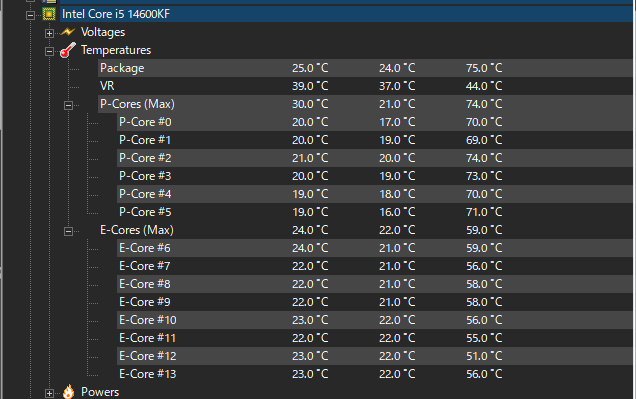Click E-Core #12 maximum value 51.0 °C
The width and height of the screenshot is (636, 399).
coord(484,356)
